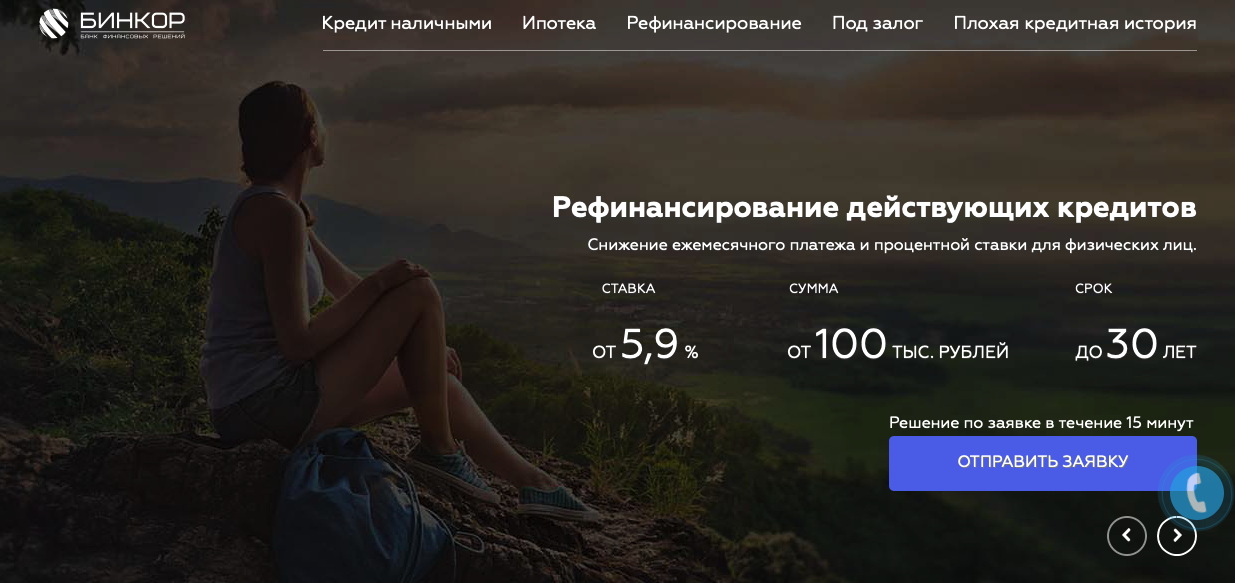This screenshot has height=583, width=1235.
Task: Go to the Ипотека section
Action: coord(559,23)
